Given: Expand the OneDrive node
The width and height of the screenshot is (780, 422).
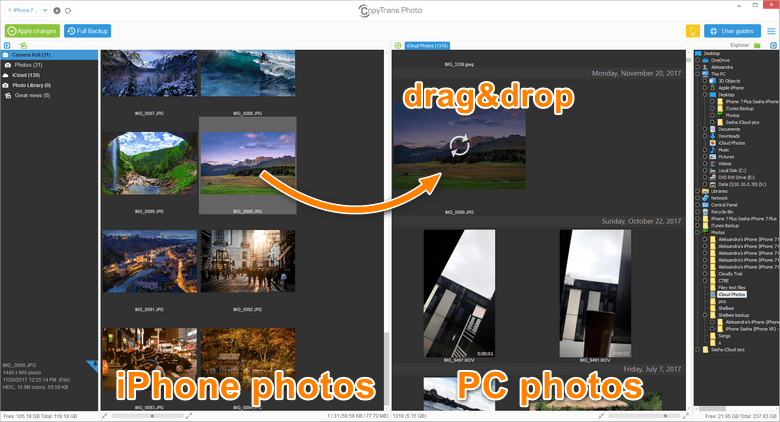Looking at the screenshot, I should click(x=698, y=60).
